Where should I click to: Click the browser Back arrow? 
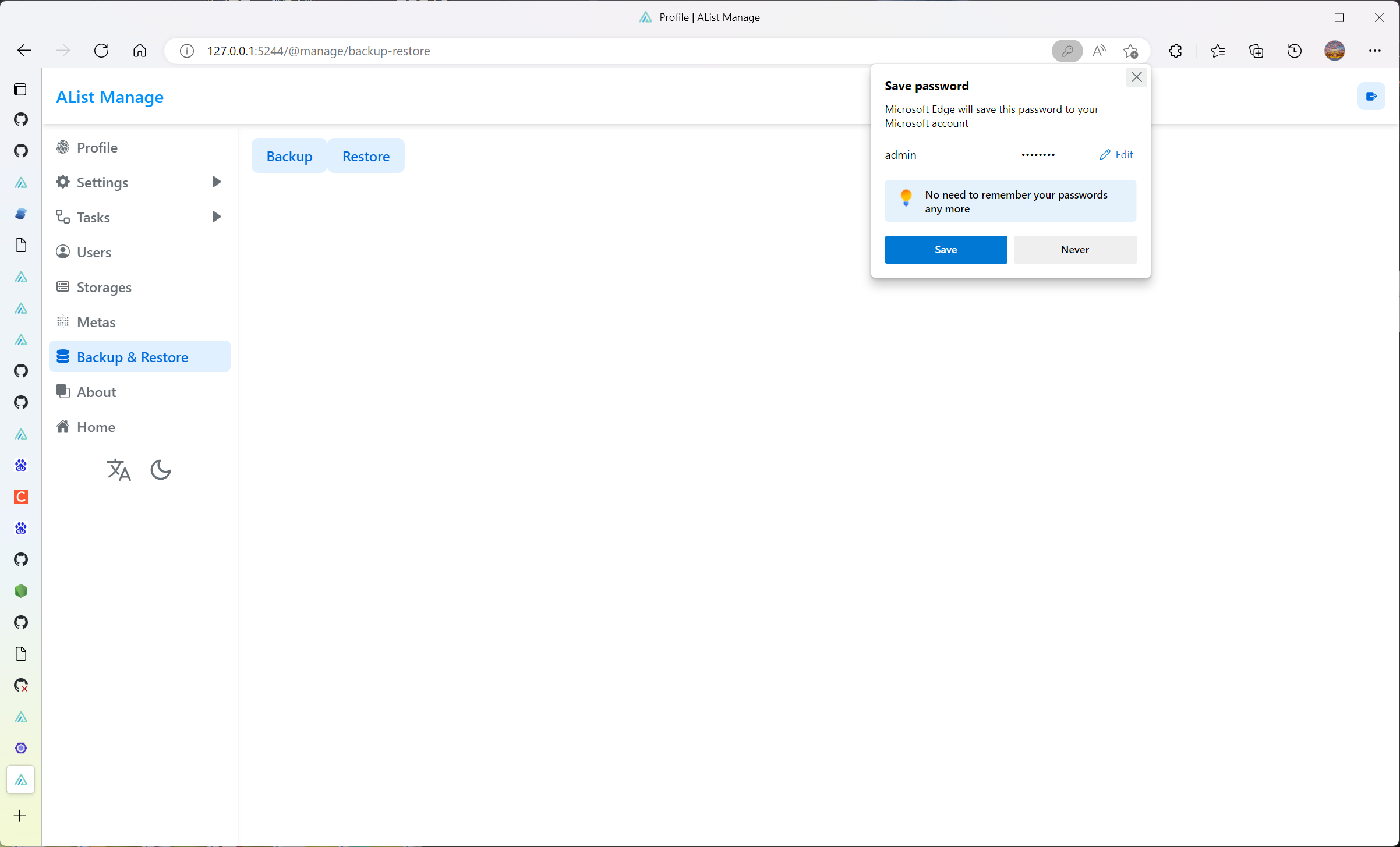(24, 51)
